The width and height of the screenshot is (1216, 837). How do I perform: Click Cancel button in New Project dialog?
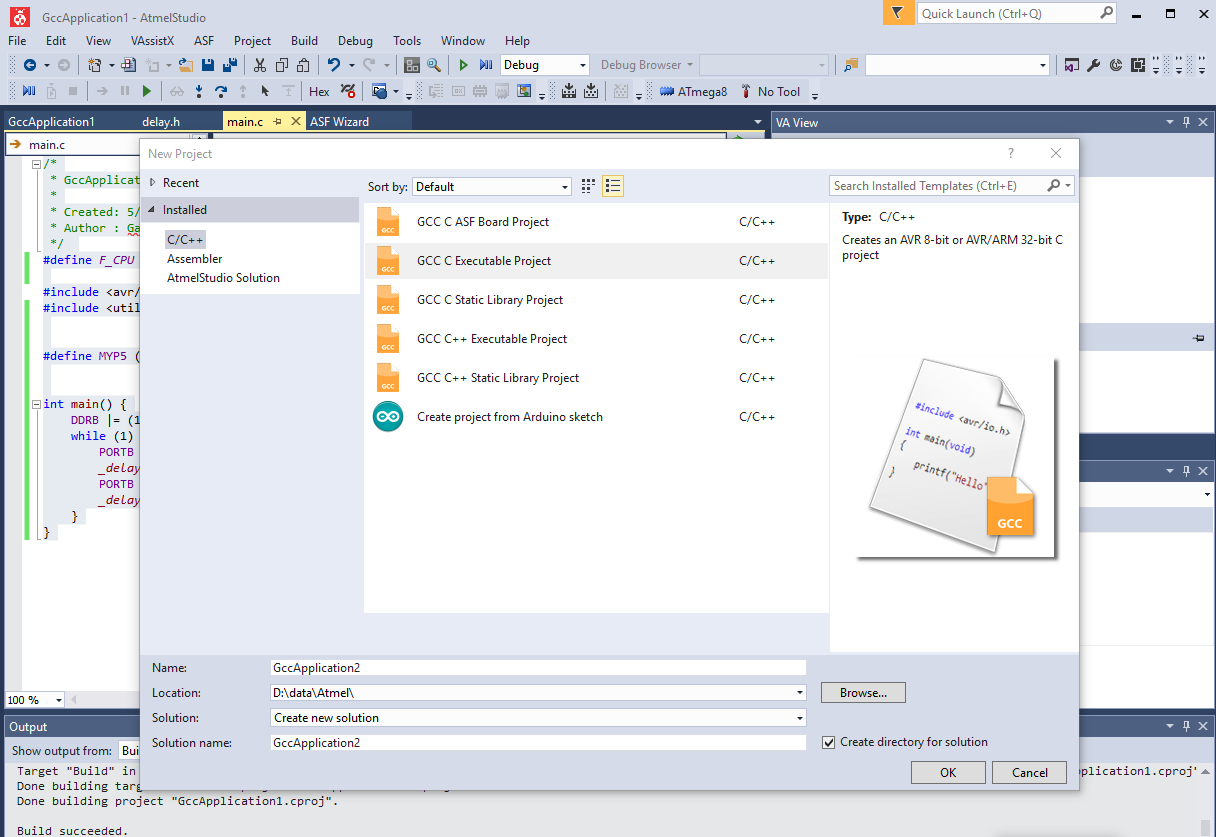tap(1030, 772)
